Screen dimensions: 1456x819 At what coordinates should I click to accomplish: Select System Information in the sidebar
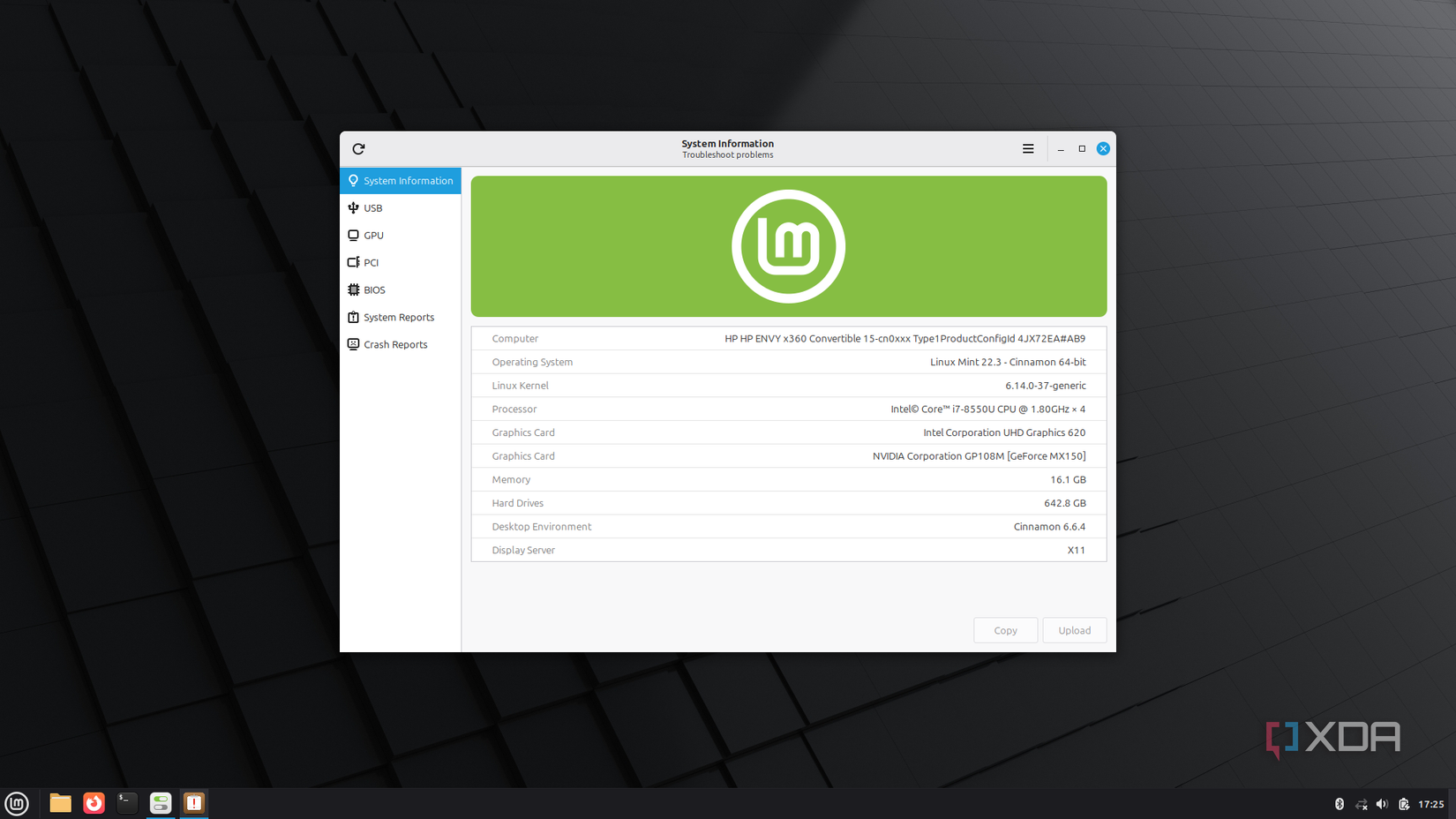click(401, 181)
